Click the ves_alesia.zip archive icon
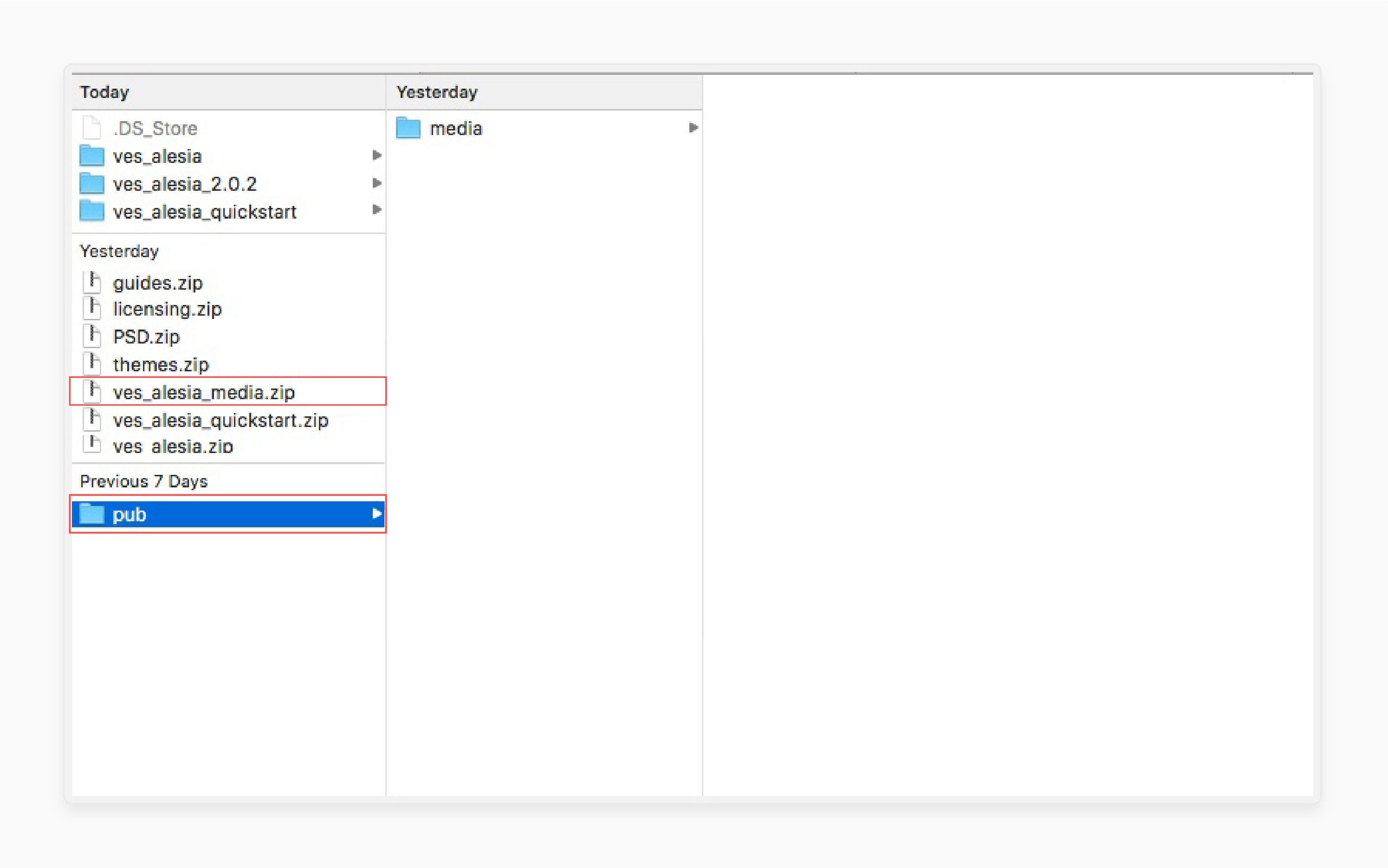 [92, 444]
